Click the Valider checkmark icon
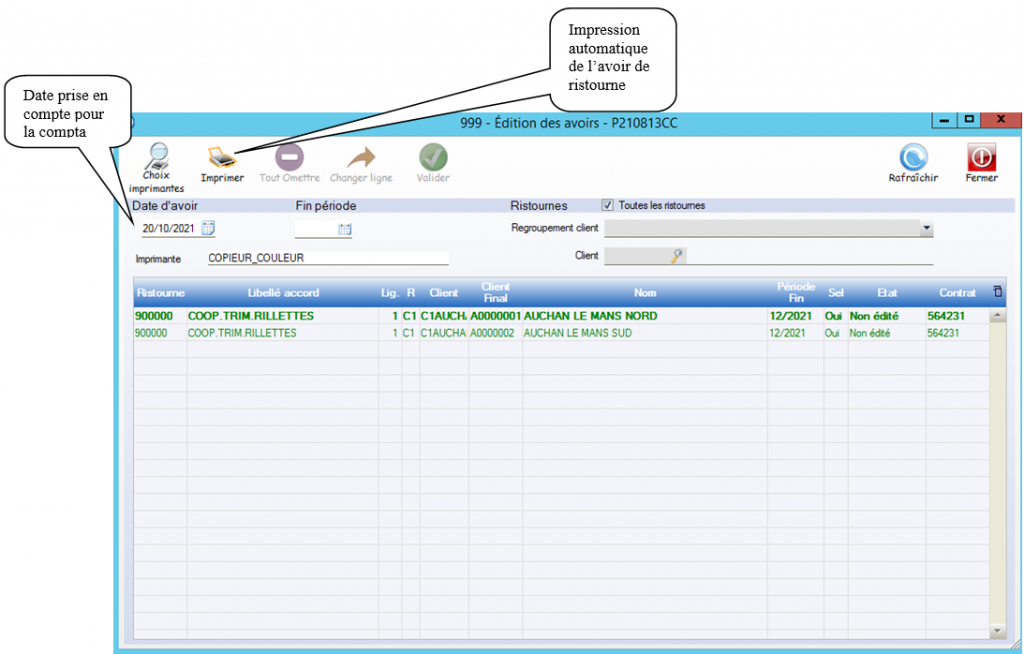 click(433, 159)
